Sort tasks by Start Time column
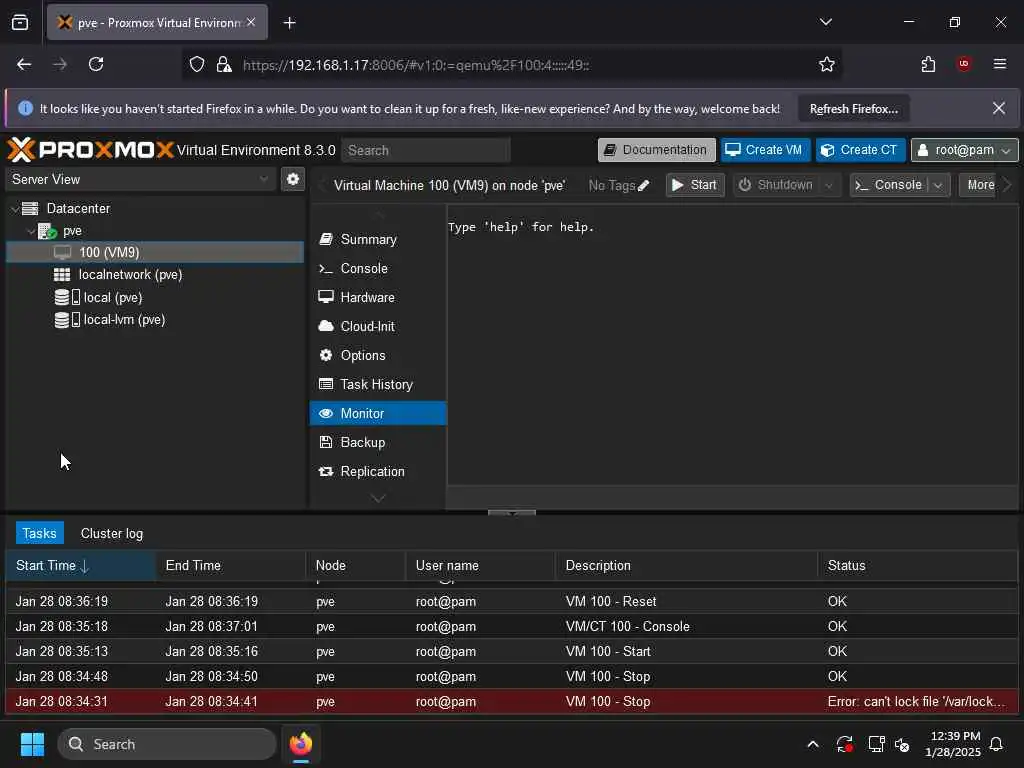 [x=80, y=566]
